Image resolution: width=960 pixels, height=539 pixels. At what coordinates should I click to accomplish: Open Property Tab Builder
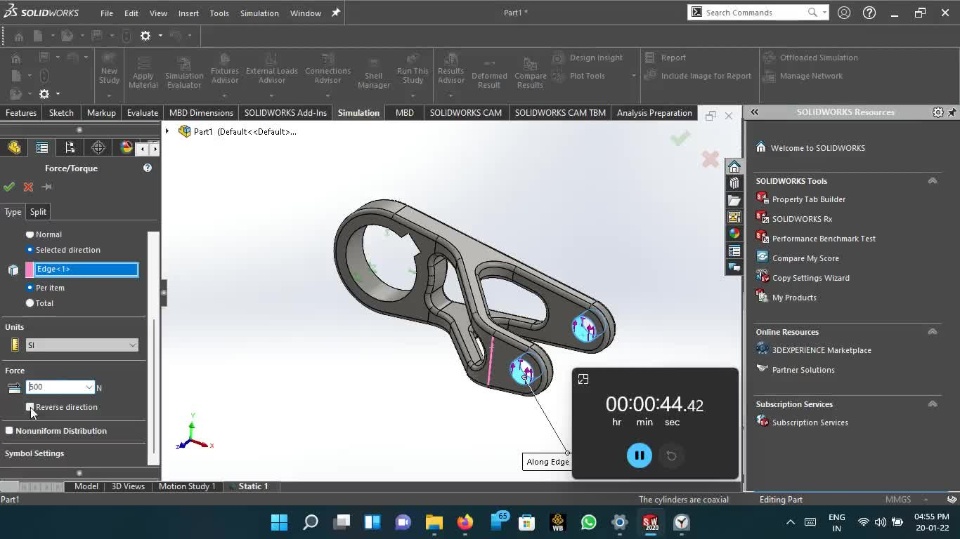(x=808, y=199)
